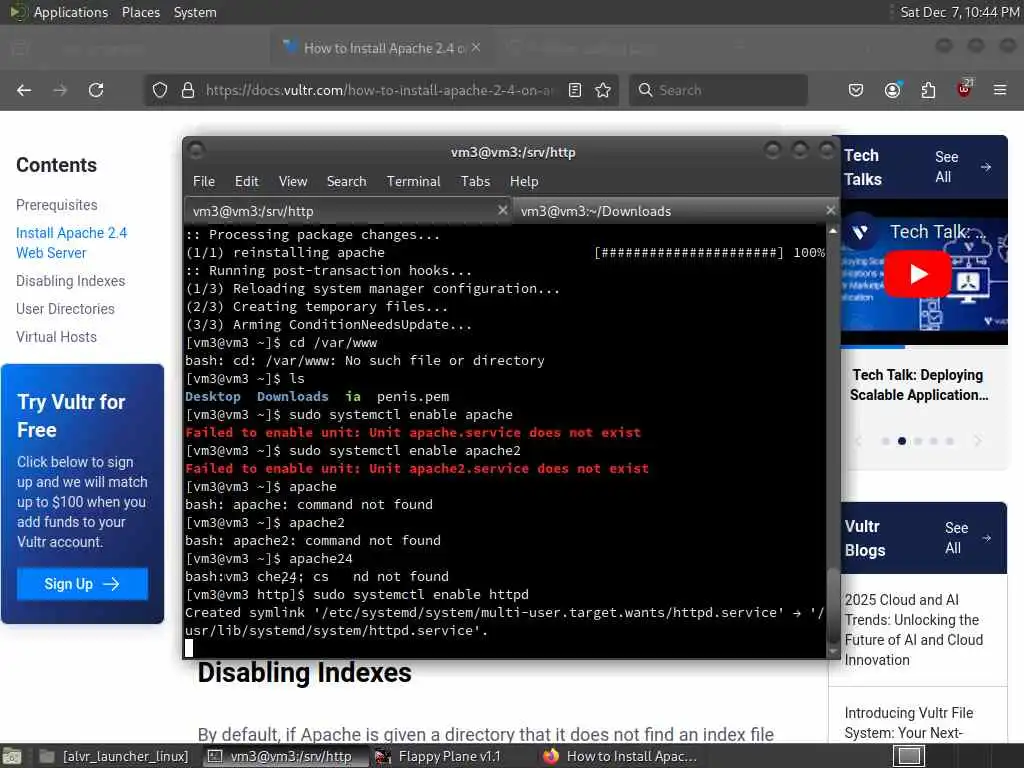1024x768 pixels.
Task: Open Firefox account icon
Action: 892,90
